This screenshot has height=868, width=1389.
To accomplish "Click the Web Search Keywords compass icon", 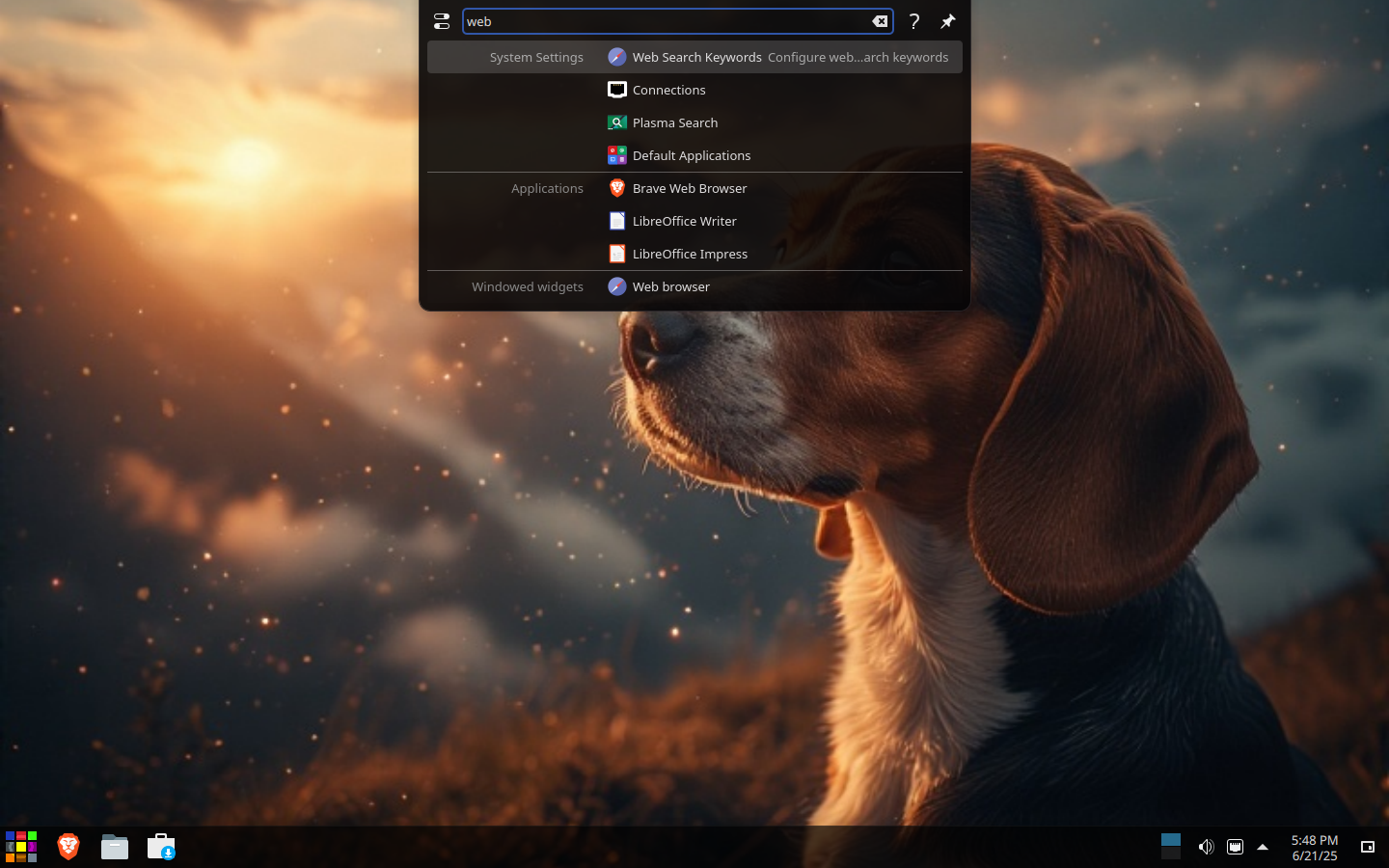I will point(617,57).
